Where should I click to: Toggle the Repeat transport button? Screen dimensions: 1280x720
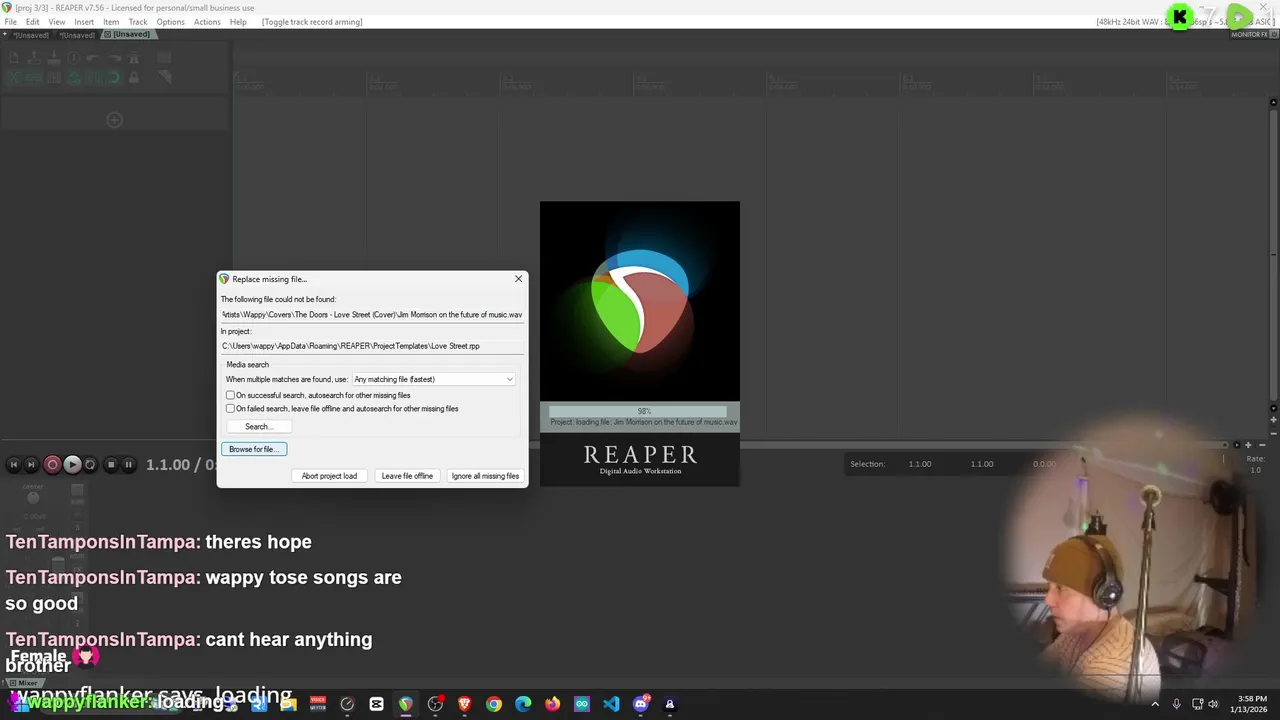click(90, 464)
